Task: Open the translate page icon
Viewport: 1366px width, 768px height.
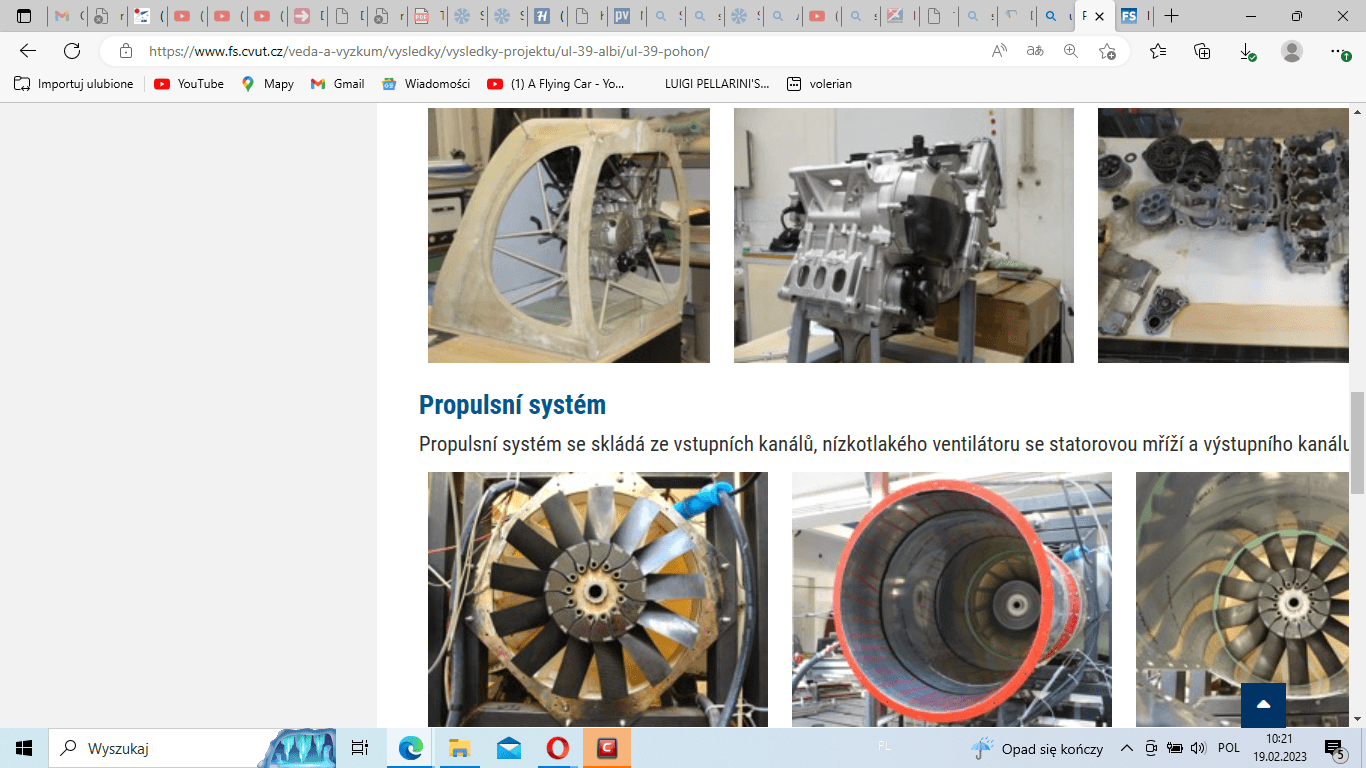Action: [1035, 51]
